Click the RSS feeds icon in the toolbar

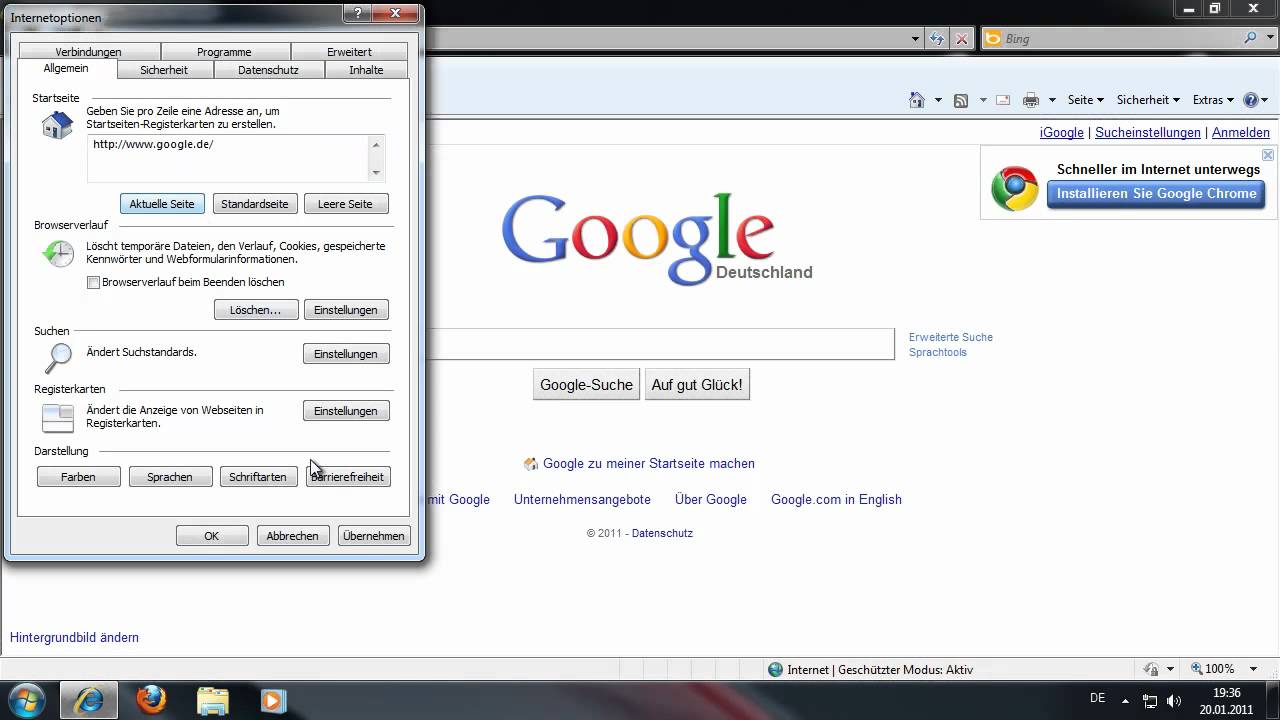point(961,100)
